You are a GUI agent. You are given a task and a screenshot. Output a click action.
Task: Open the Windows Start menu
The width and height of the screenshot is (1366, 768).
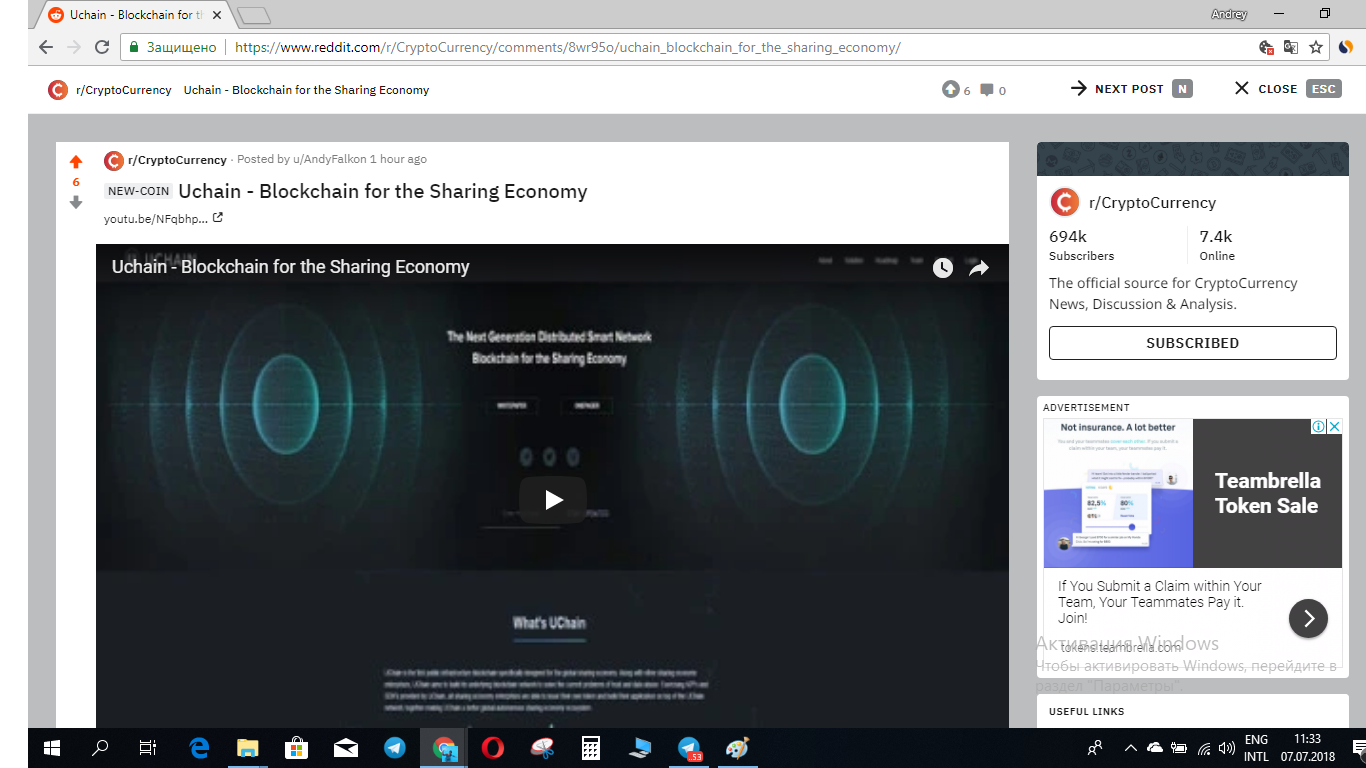52,748
